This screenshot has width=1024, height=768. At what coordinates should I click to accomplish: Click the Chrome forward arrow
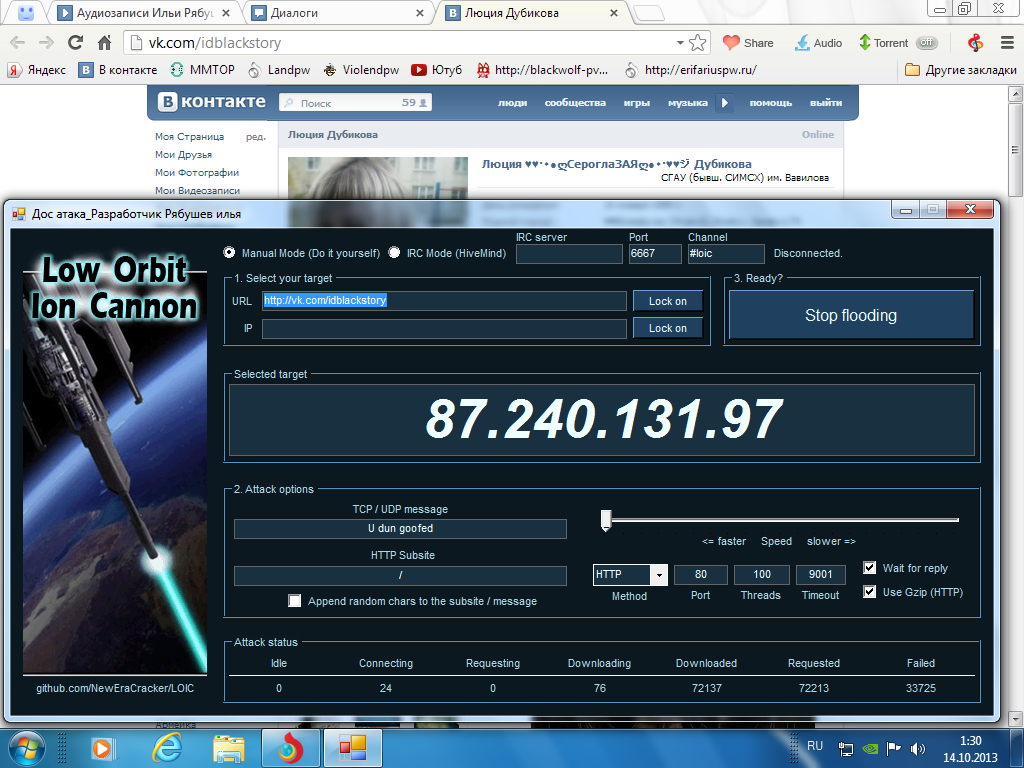46,43
